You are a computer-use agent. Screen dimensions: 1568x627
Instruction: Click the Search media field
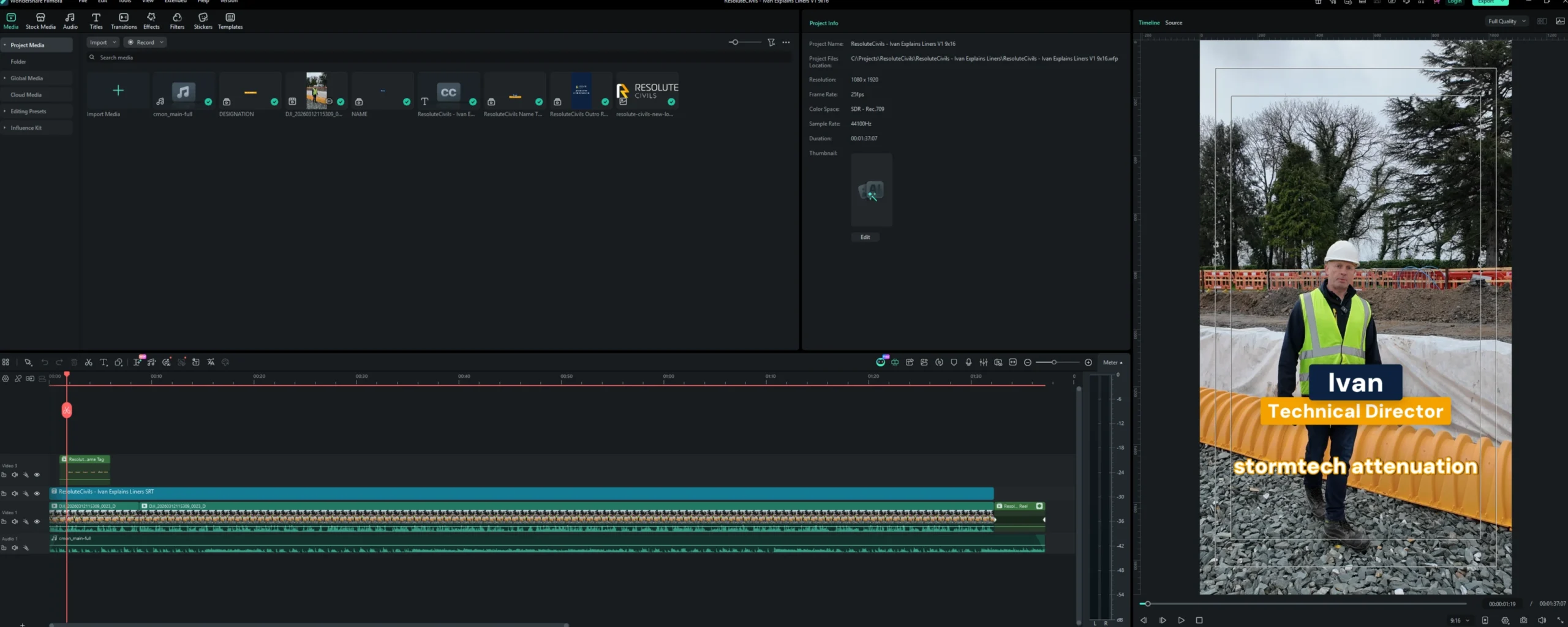click(x=438, y=58)
